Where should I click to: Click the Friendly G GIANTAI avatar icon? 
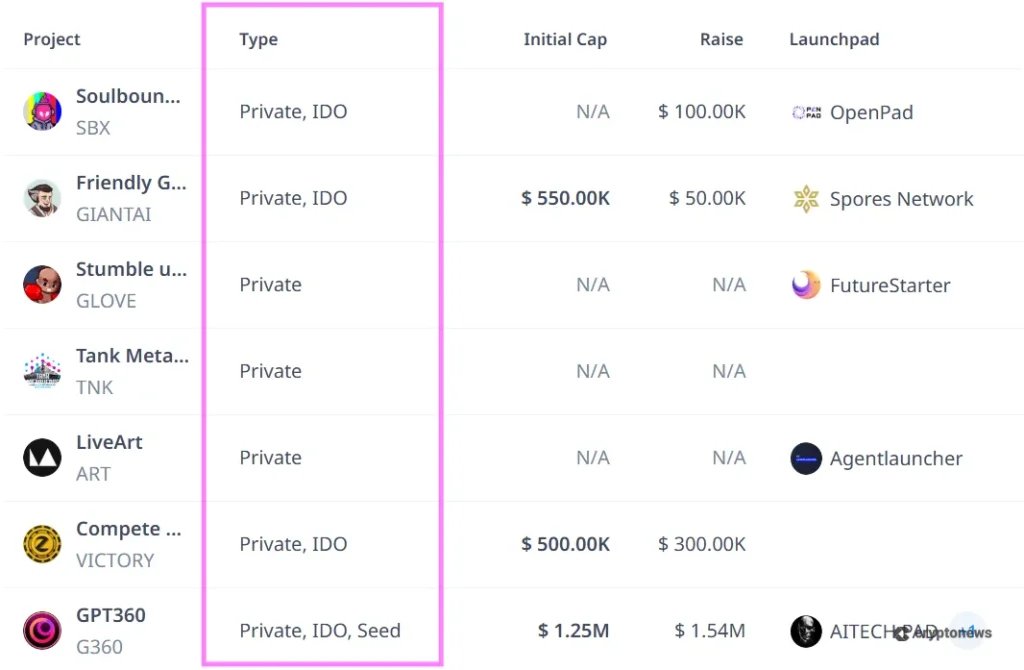click(x=41, y=197)
